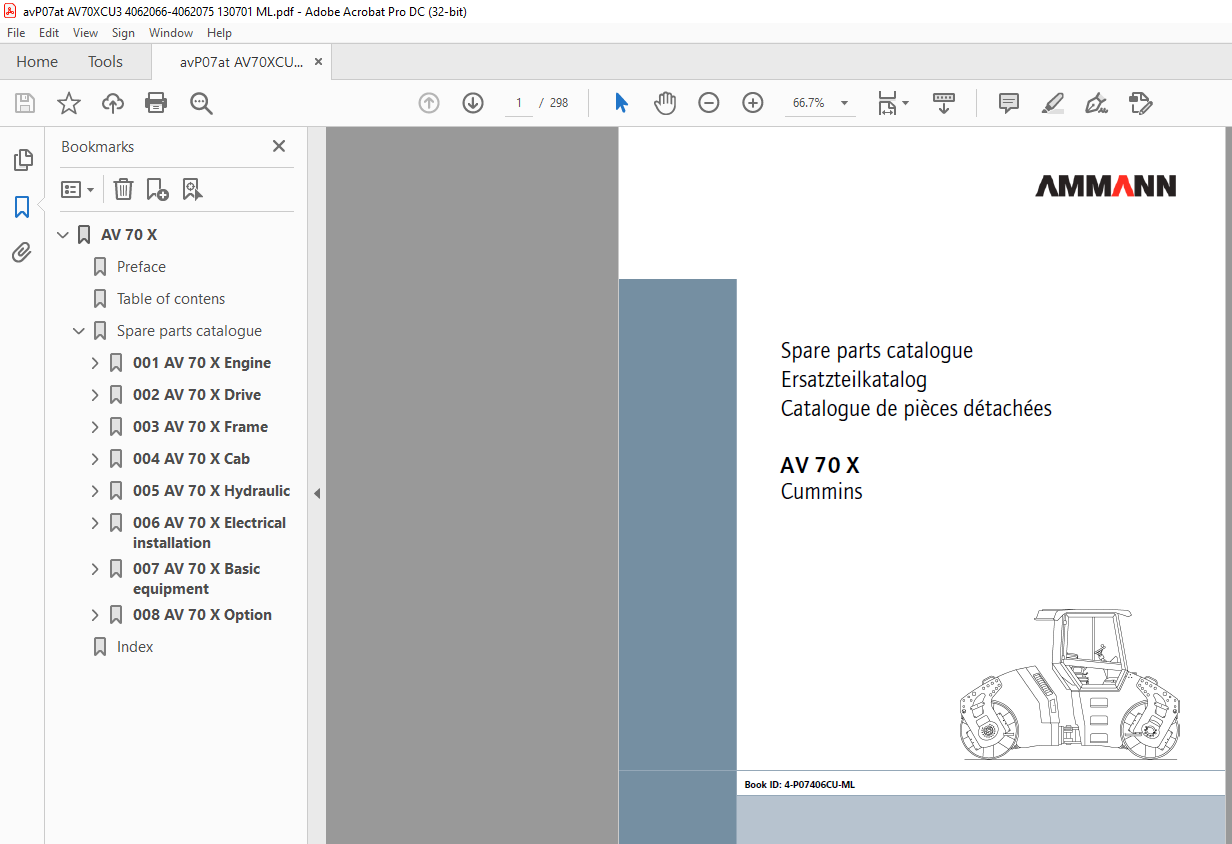Delete the selected bookmark trash icon
The height and width of the screenshot is (844, 1232).
[x=123, y=189]
